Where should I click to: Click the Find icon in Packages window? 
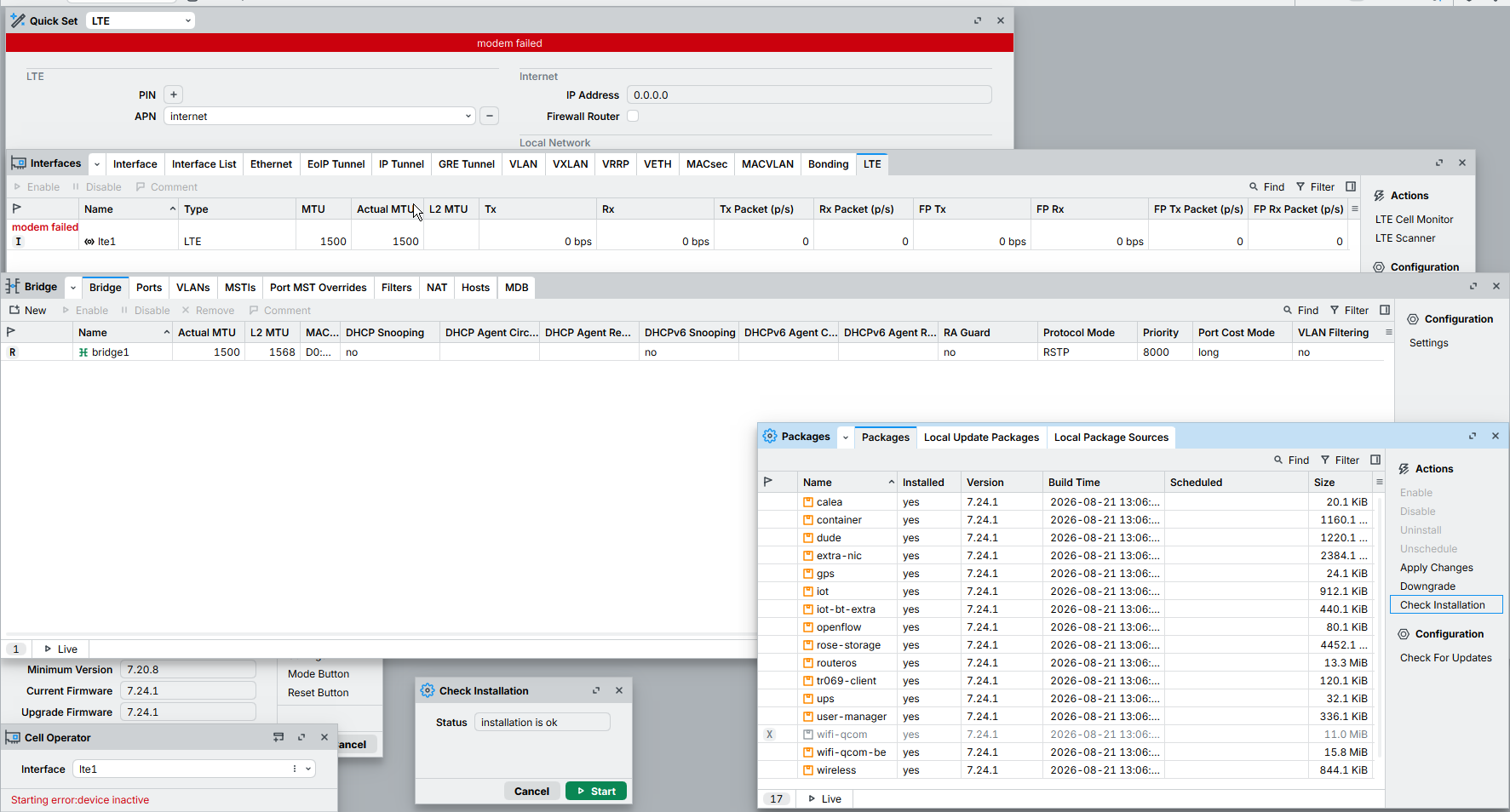click(1278, 460)
